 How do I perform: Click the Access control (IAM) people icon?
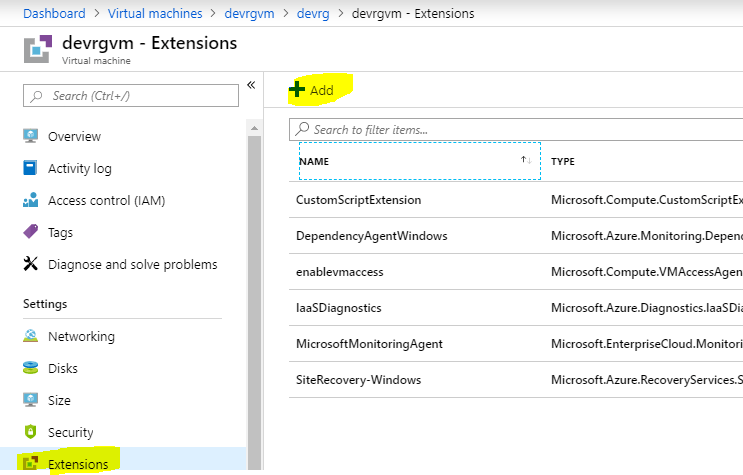point(30,200)
